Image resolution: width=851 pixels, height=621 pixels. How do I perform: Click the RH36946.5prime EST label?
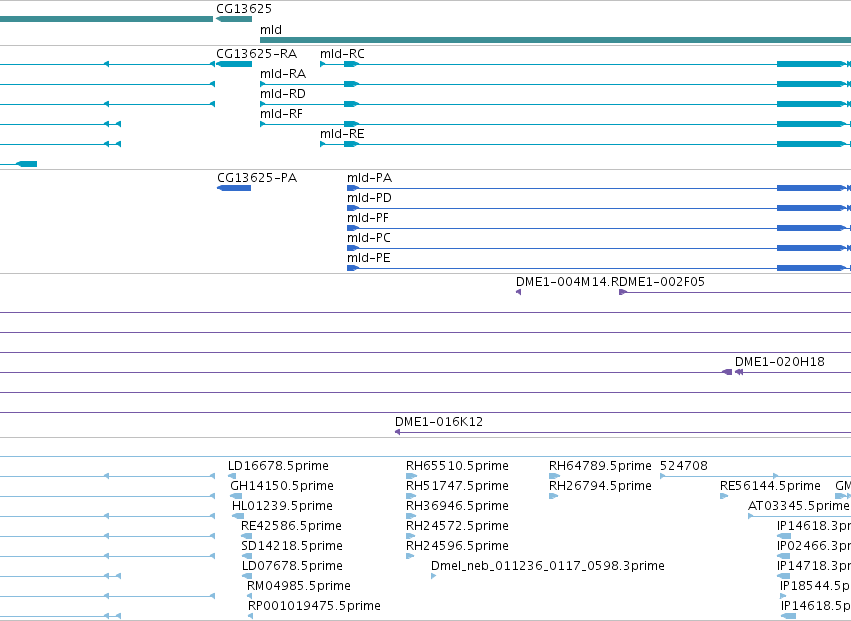457,506
